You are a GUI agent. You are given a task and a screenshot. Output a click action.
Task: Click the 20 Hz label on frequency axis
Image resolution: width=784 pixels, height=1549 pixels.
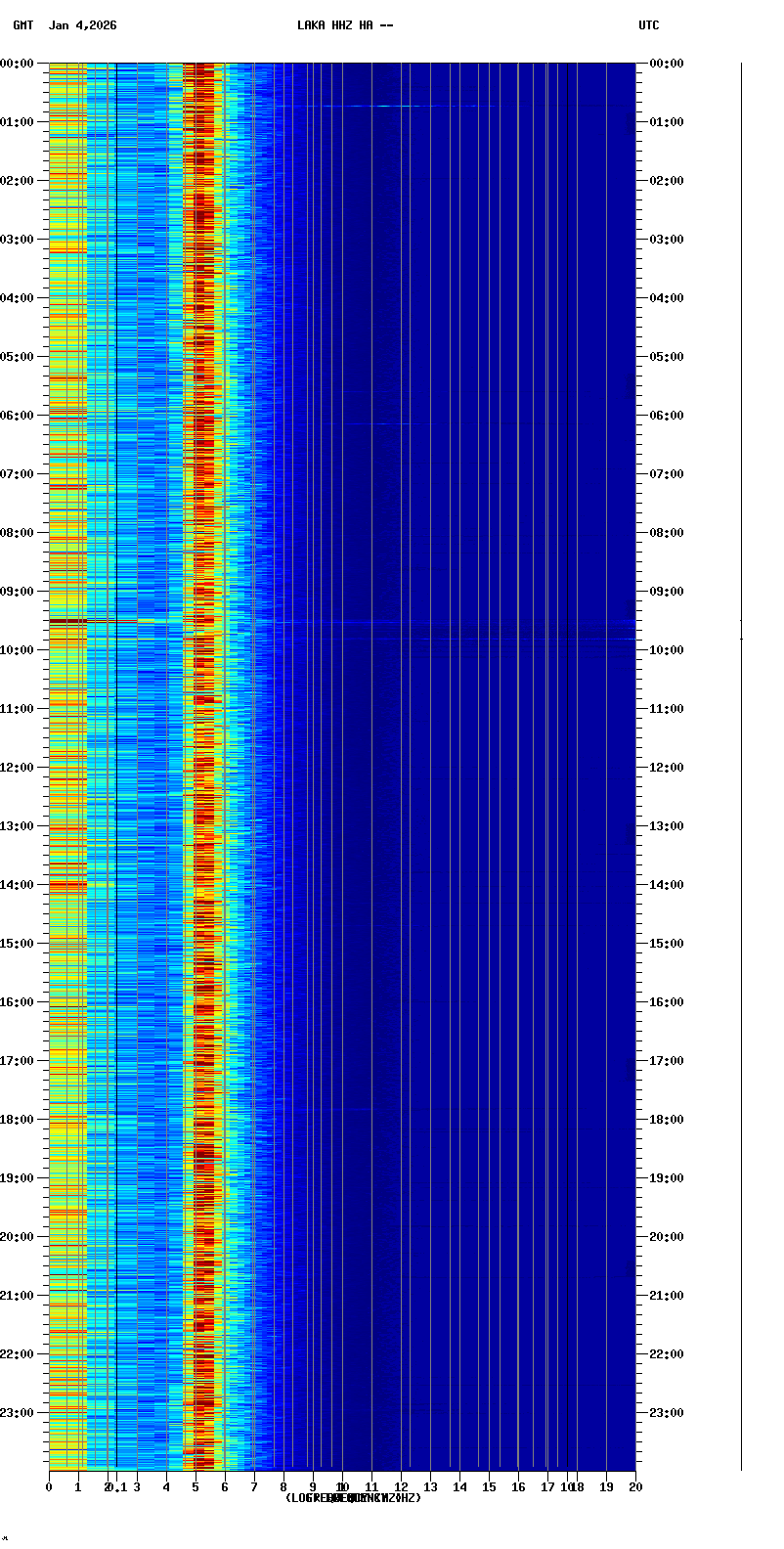point(635,1487)
